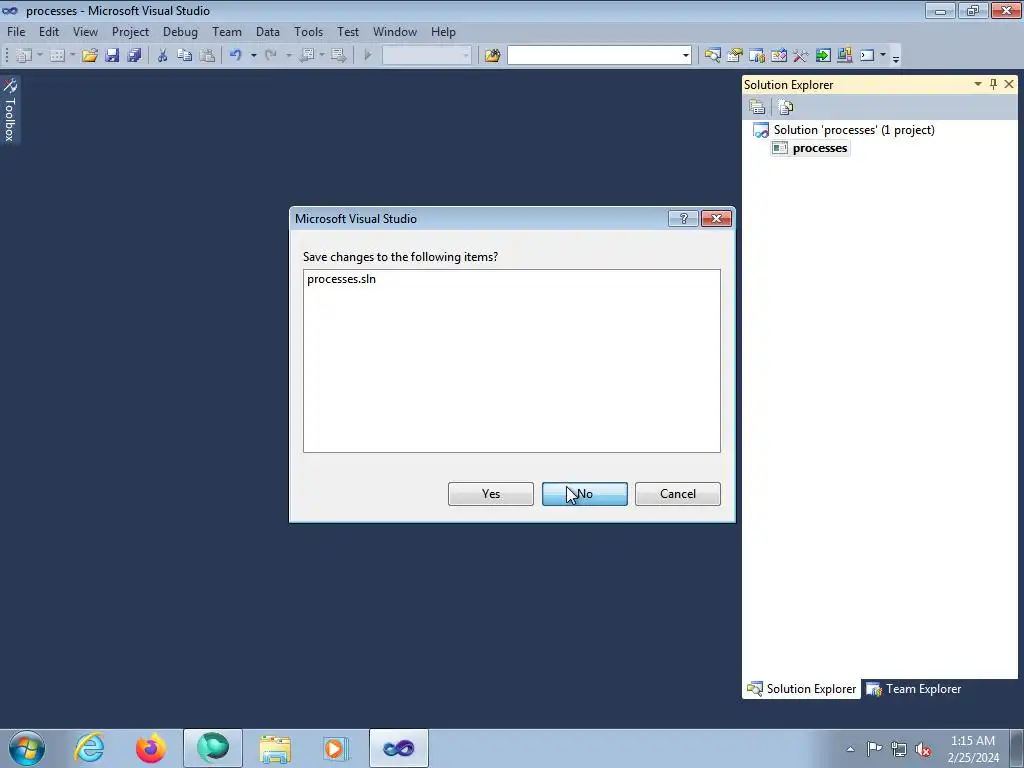Screen dimensions: 1024x768
Task: Click the Open File folder icon
Action: (x=89, y=56)
